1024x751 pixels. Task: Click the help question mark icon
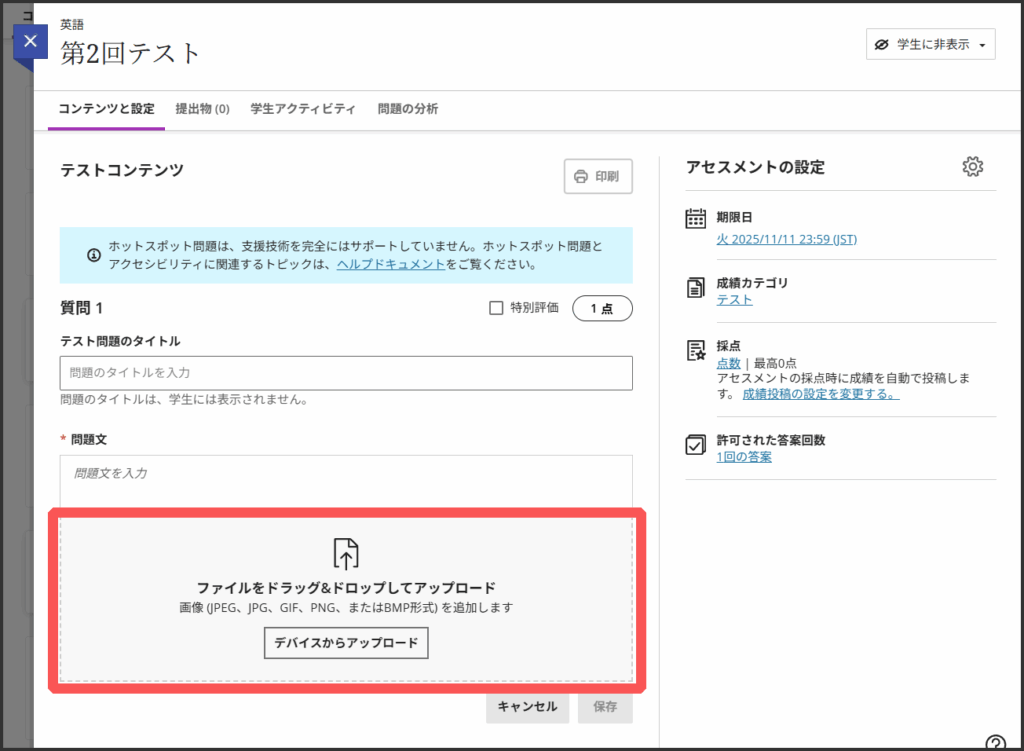tap(995, 743)
